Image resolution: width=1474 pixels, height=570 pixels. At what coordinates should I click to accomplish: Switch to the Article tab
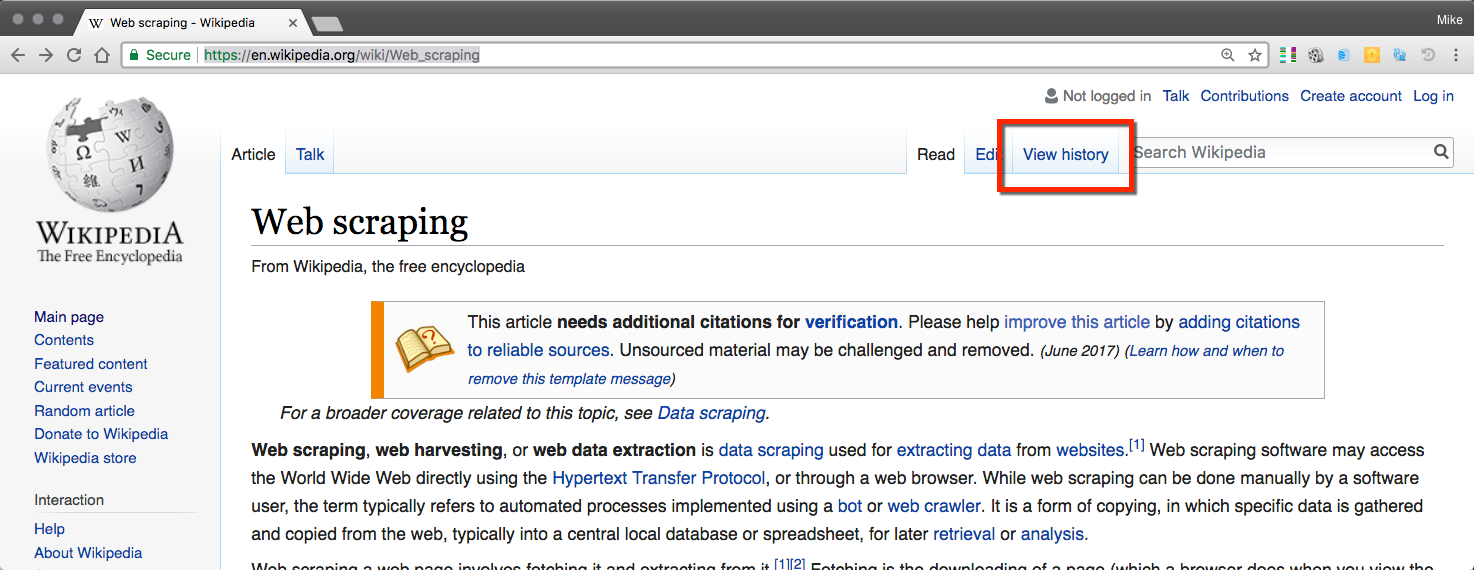click(253, 154)
